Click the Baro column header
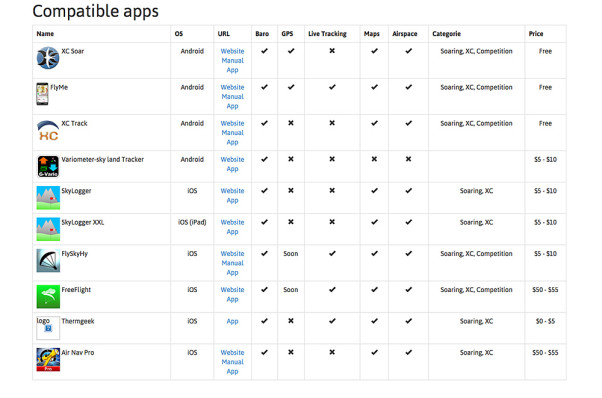Image resolution: width=602 pixels, height=398 pixels. coord(262,34)
